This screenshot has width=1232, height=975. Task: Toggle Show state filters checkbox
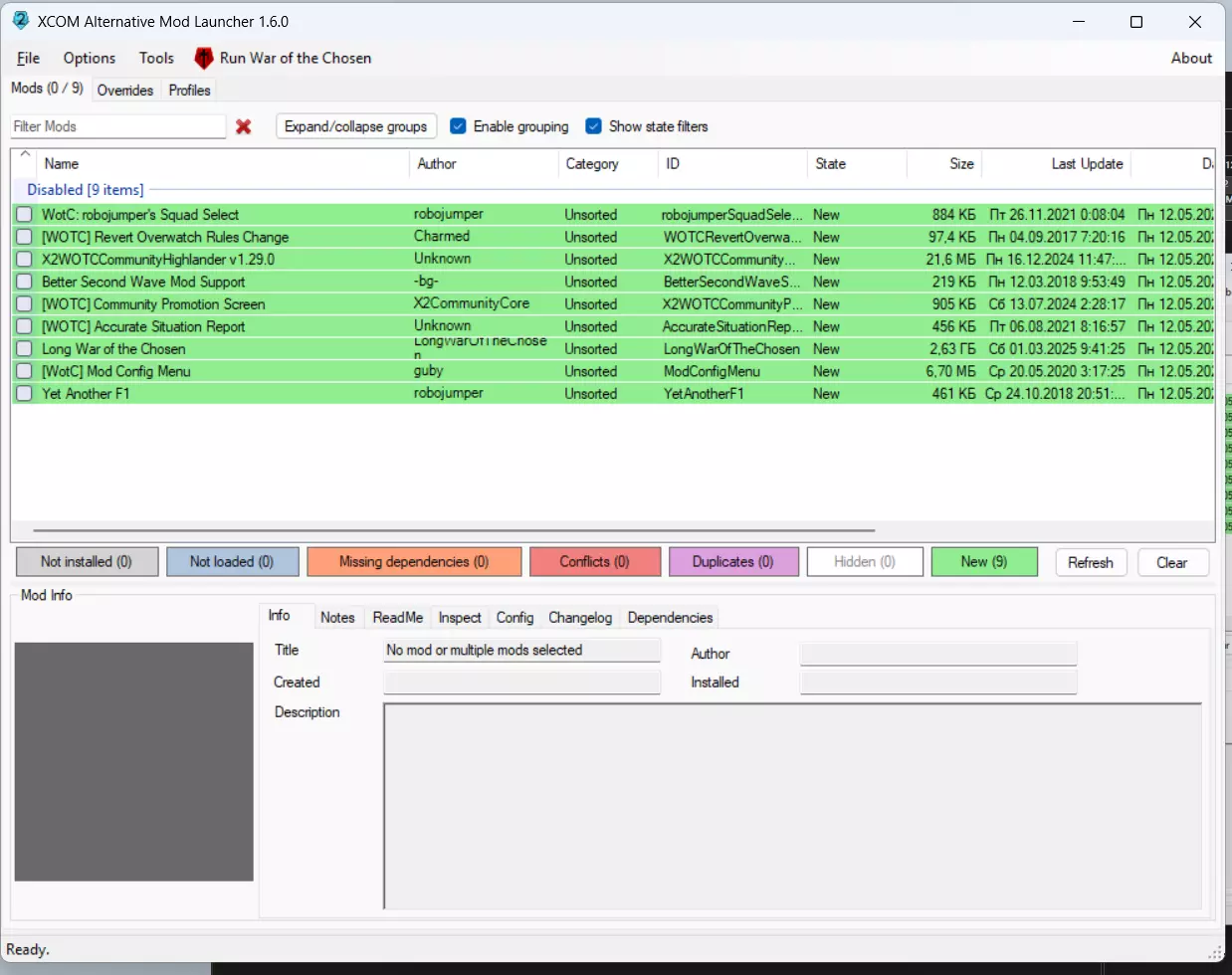594,126
